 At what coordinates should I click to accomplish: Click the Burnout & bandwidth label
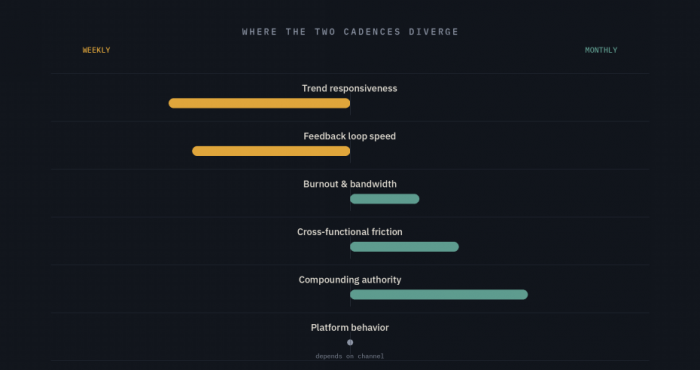pyautogui.click(x=350, y=184)
